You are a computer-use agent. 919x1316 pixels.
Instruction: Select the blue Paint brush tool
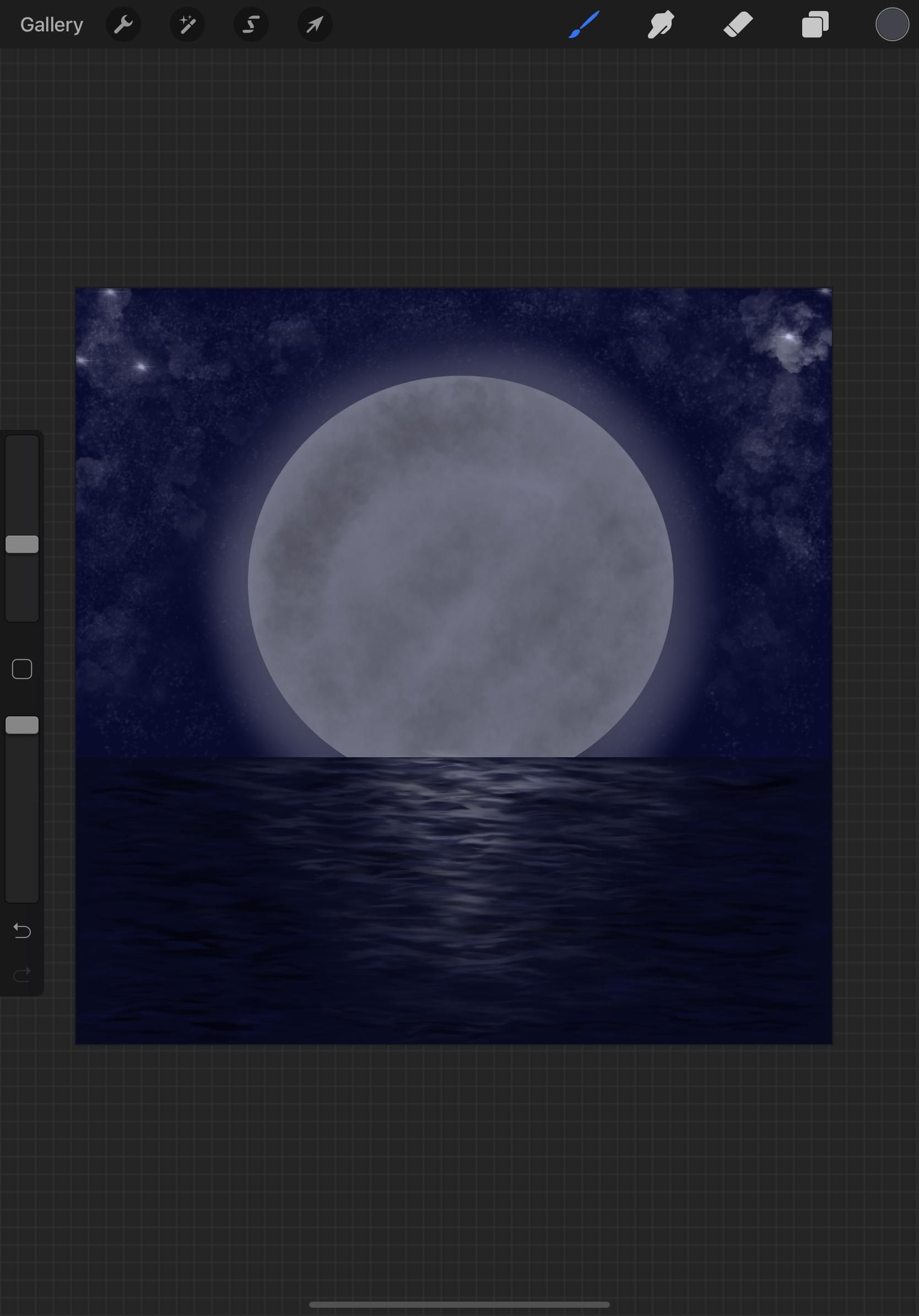585,24
